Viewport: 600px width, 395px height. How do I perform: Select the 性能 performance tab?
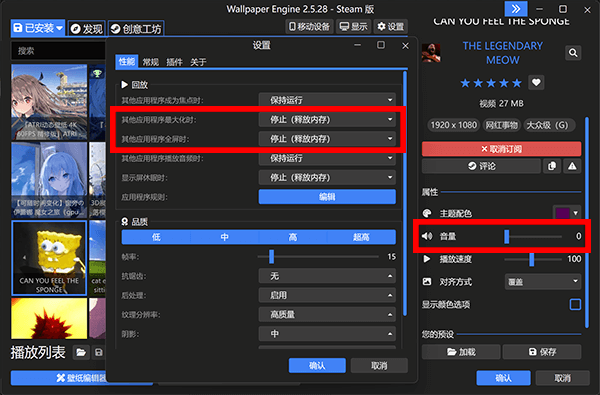pos(127,62)
